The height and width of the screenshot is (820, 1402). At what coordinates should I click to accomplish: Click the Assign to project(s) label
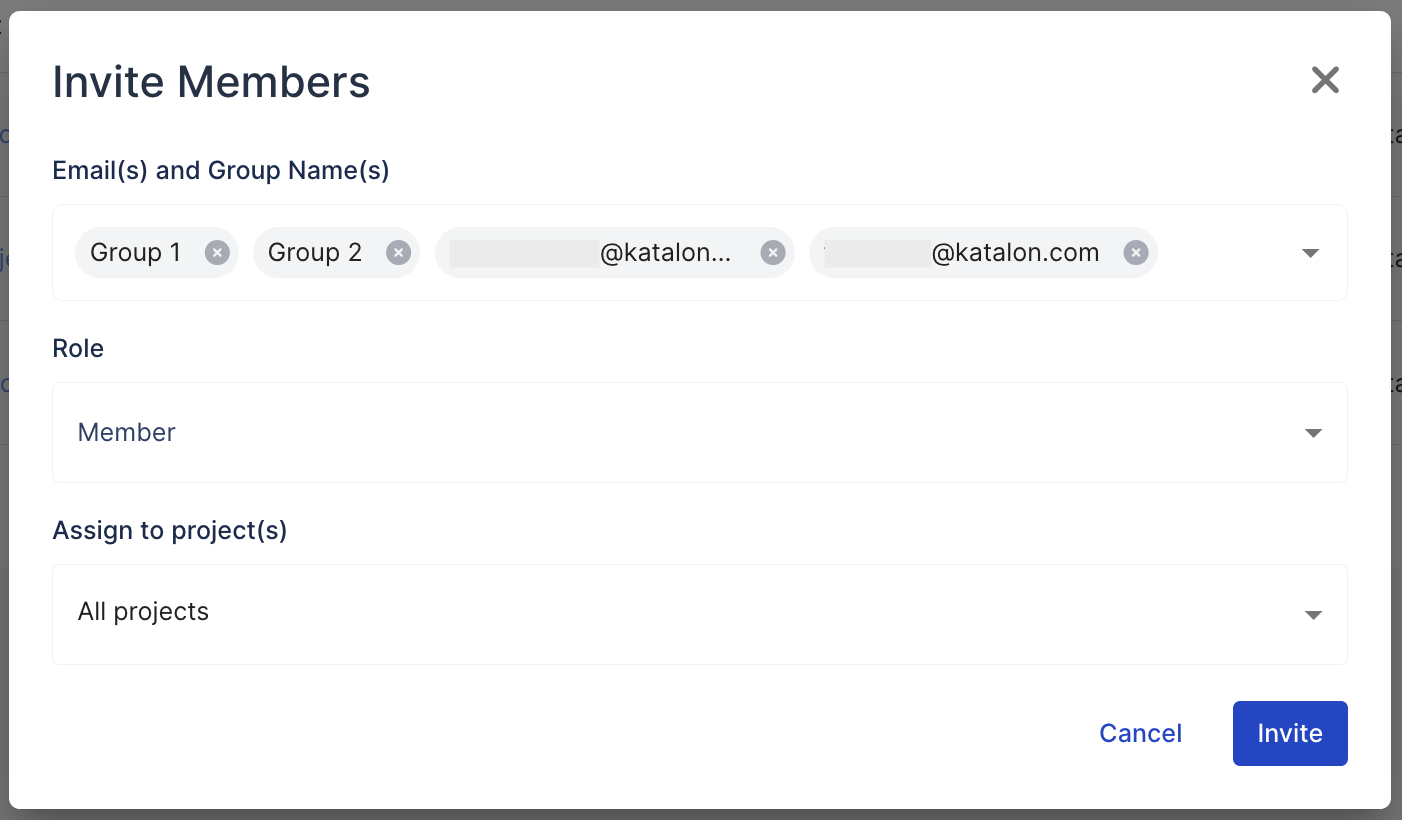[170, 530]
